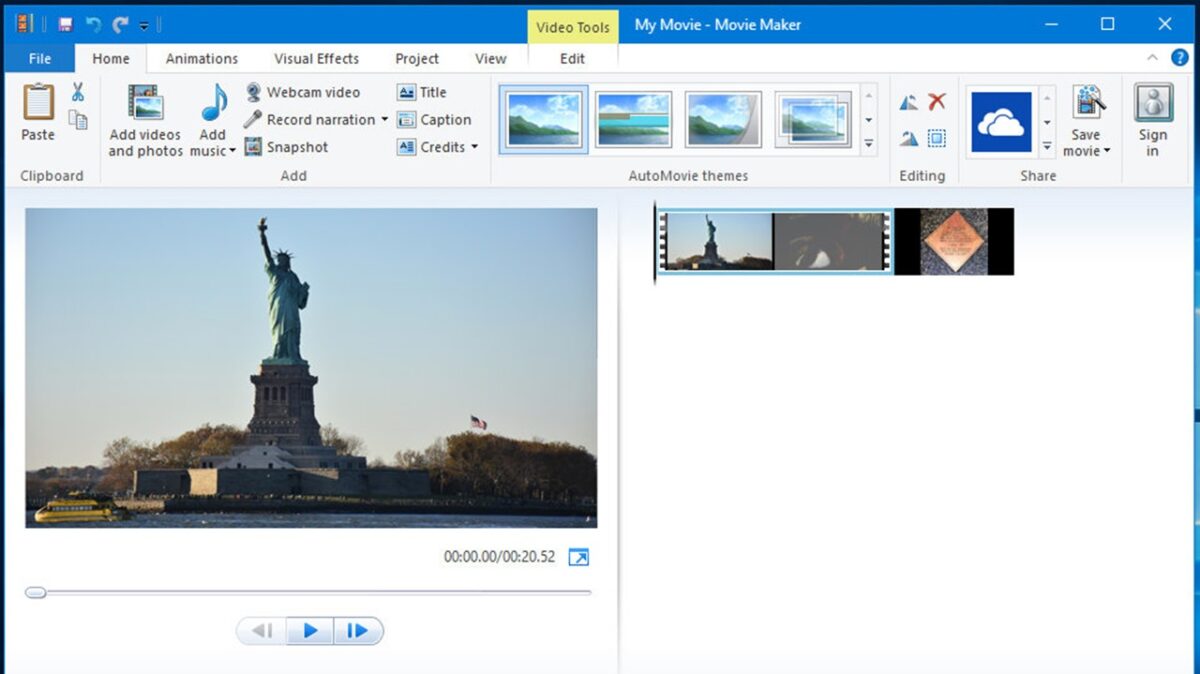
Task: Add a Caption to the clip
Action: 434,119
